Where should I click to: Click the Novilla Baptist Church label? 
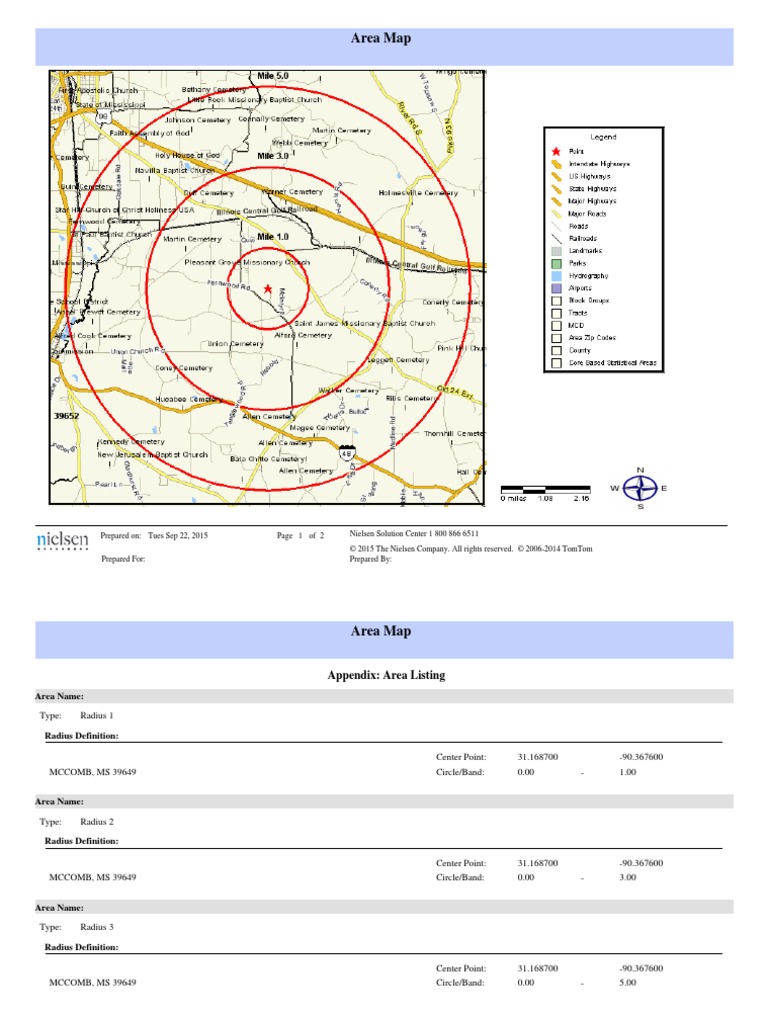pyautogui.click(x=174, y=170)
